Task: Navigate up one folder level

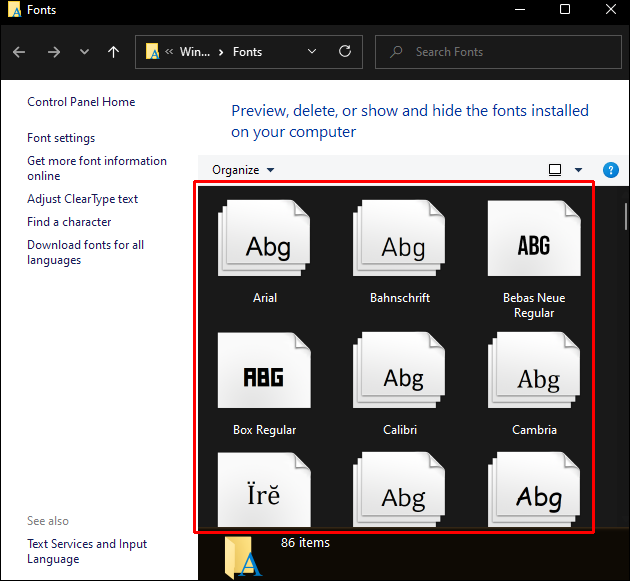Action: 113,52
